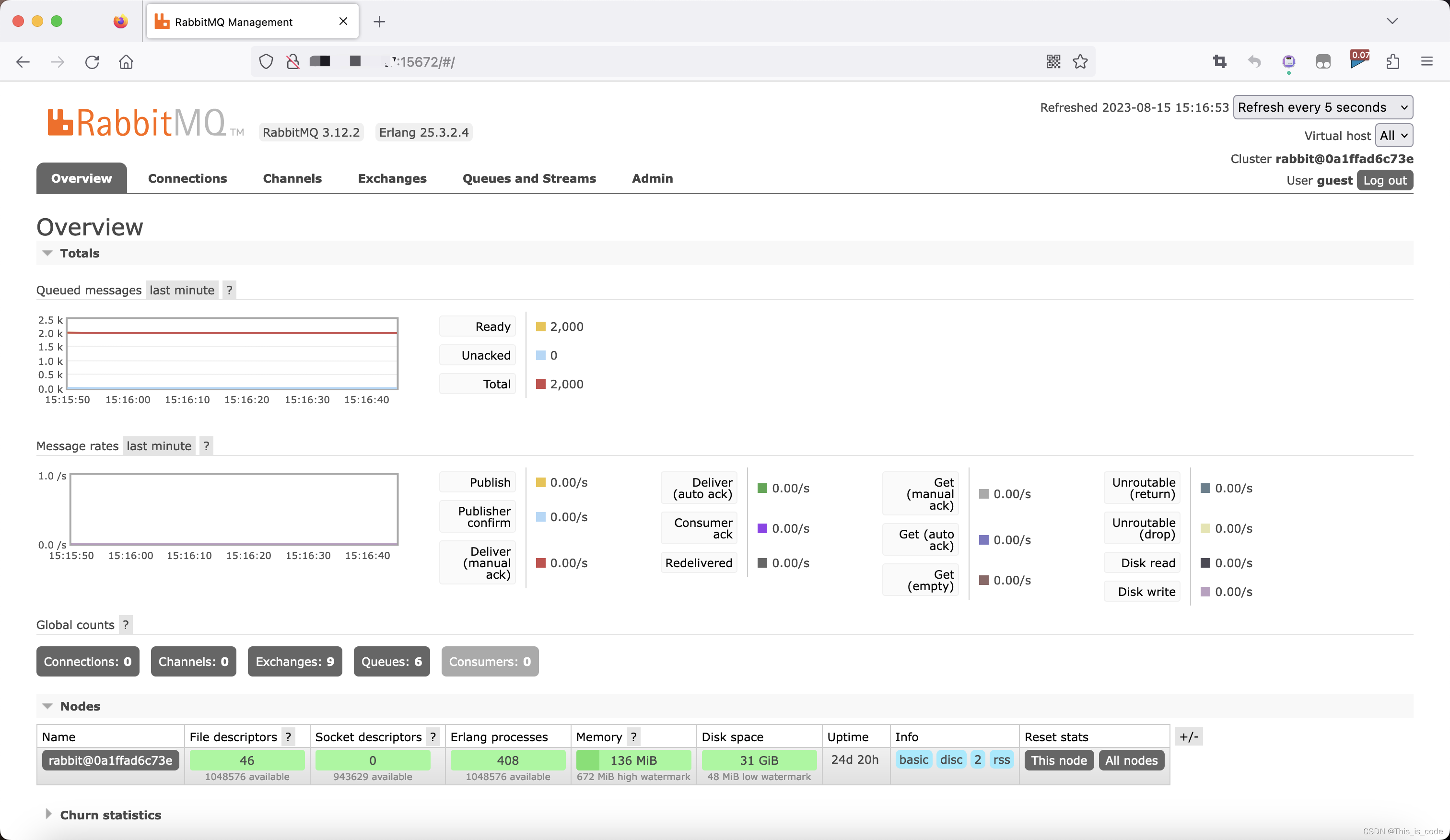Click the 31 GiB disk space cell
Viewport: 1450px width, 840px height.
759,760
